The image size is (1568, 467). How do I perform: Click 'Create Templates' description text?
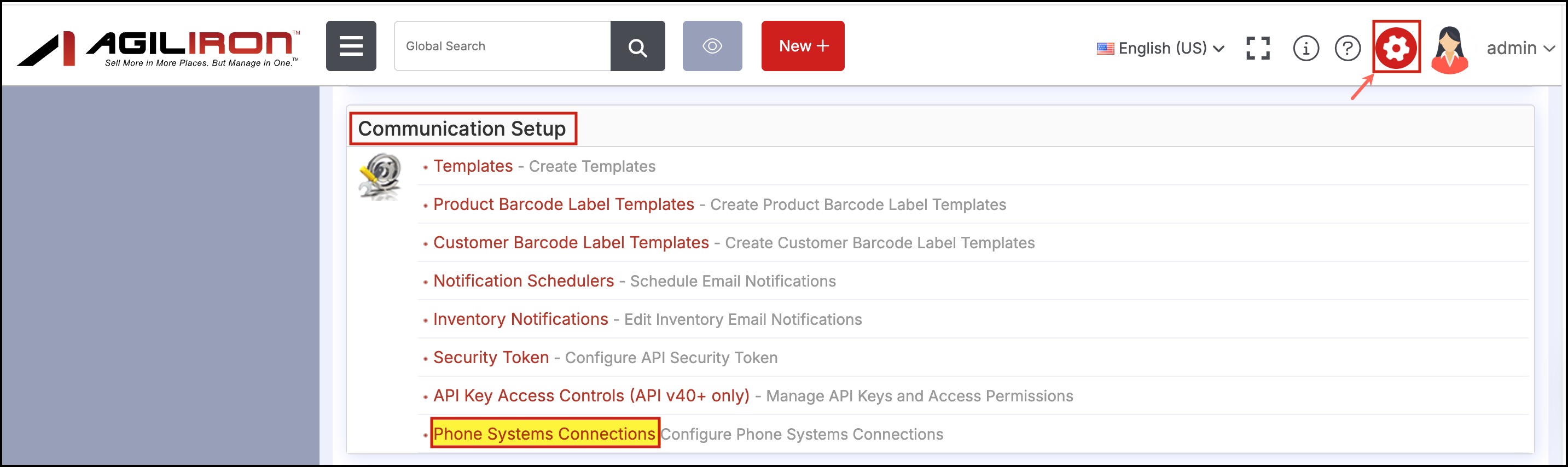click(591, 167)
